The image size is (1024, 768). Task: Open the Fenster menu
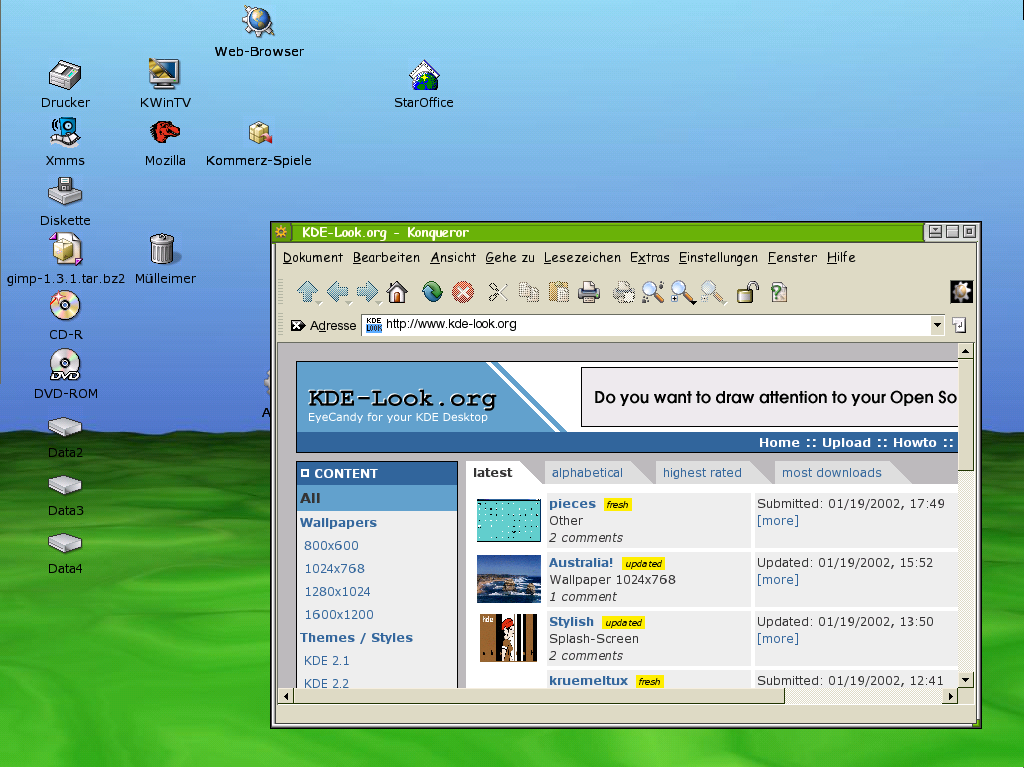coord(792,257)
